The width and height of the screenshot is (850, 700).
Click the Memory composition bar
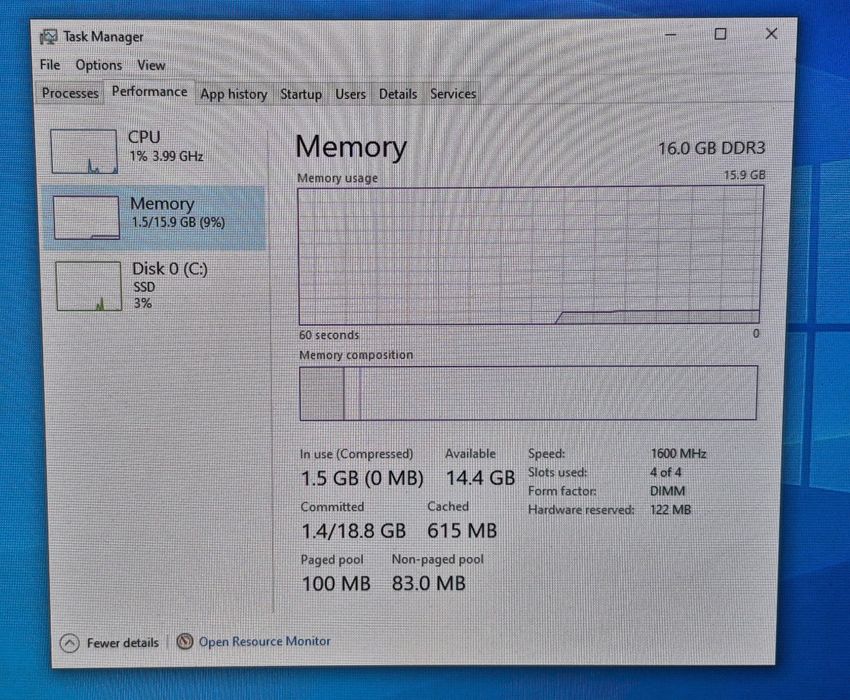point(528,393)
